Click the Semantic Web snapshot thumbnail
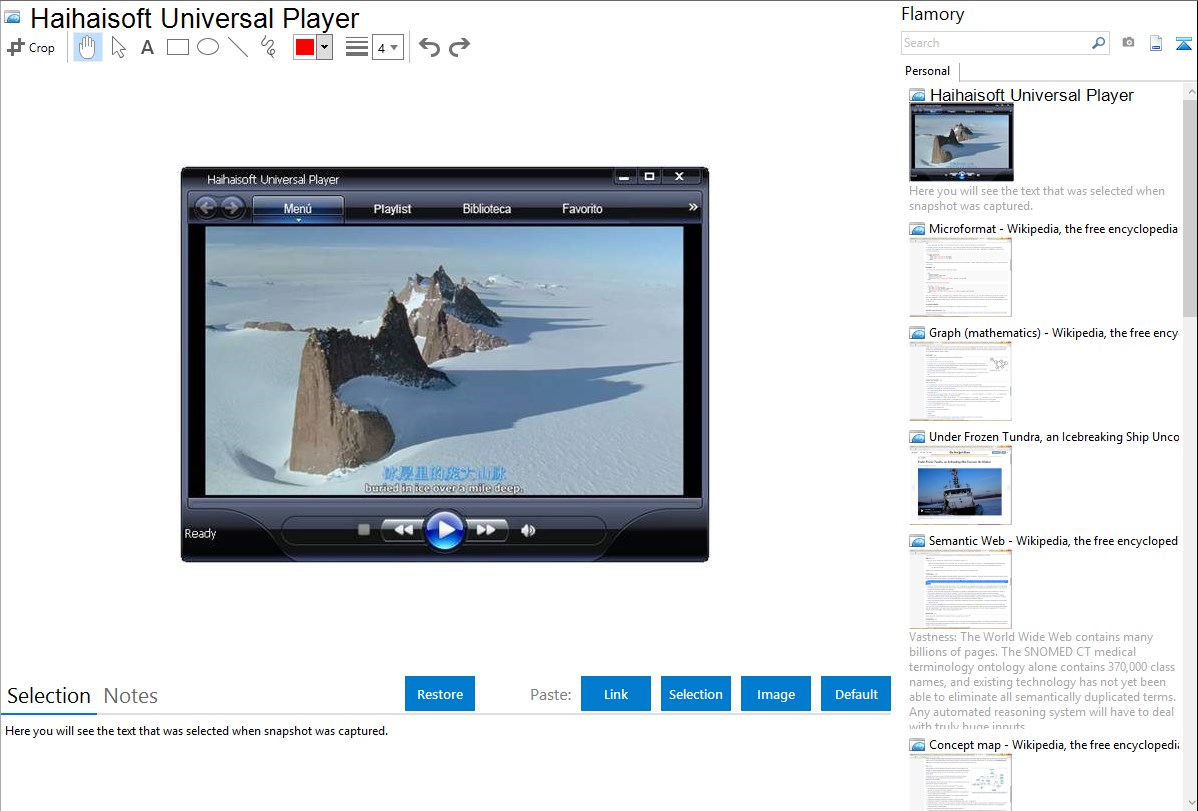Image resolution: width=1198 pixels, height=811 pixels. [x=960, y=589]
